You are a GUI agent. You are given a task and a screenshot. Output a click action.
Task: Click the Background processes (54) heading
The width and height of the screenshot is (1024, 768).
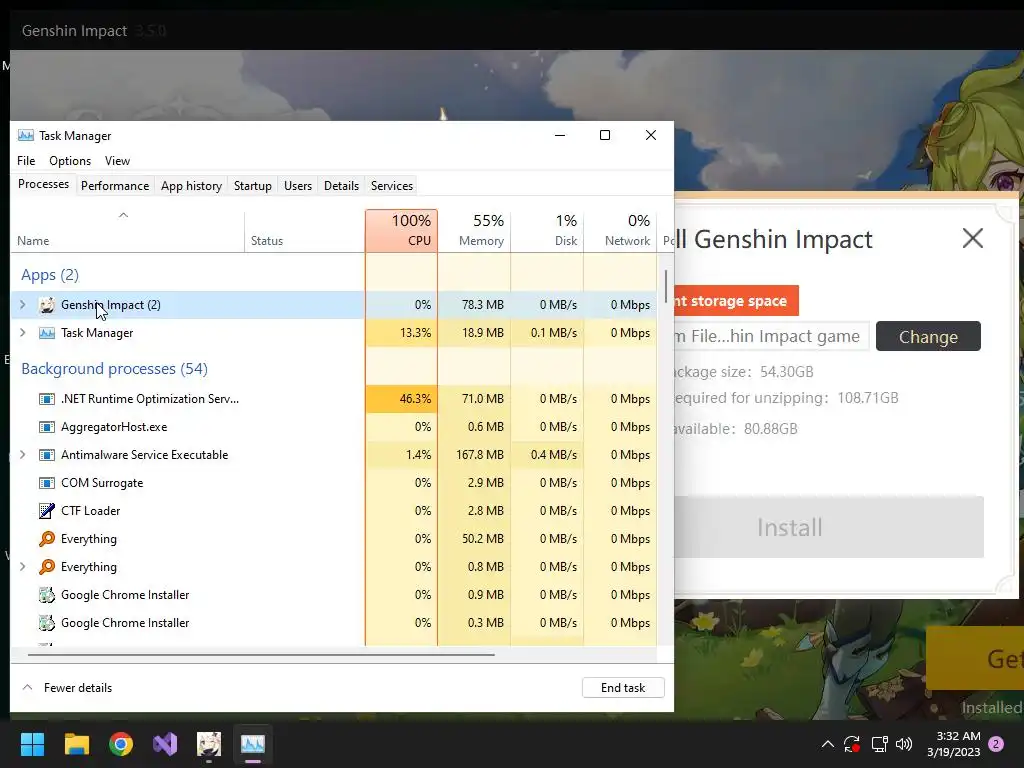pyautogui.click(x=114, y=369)
